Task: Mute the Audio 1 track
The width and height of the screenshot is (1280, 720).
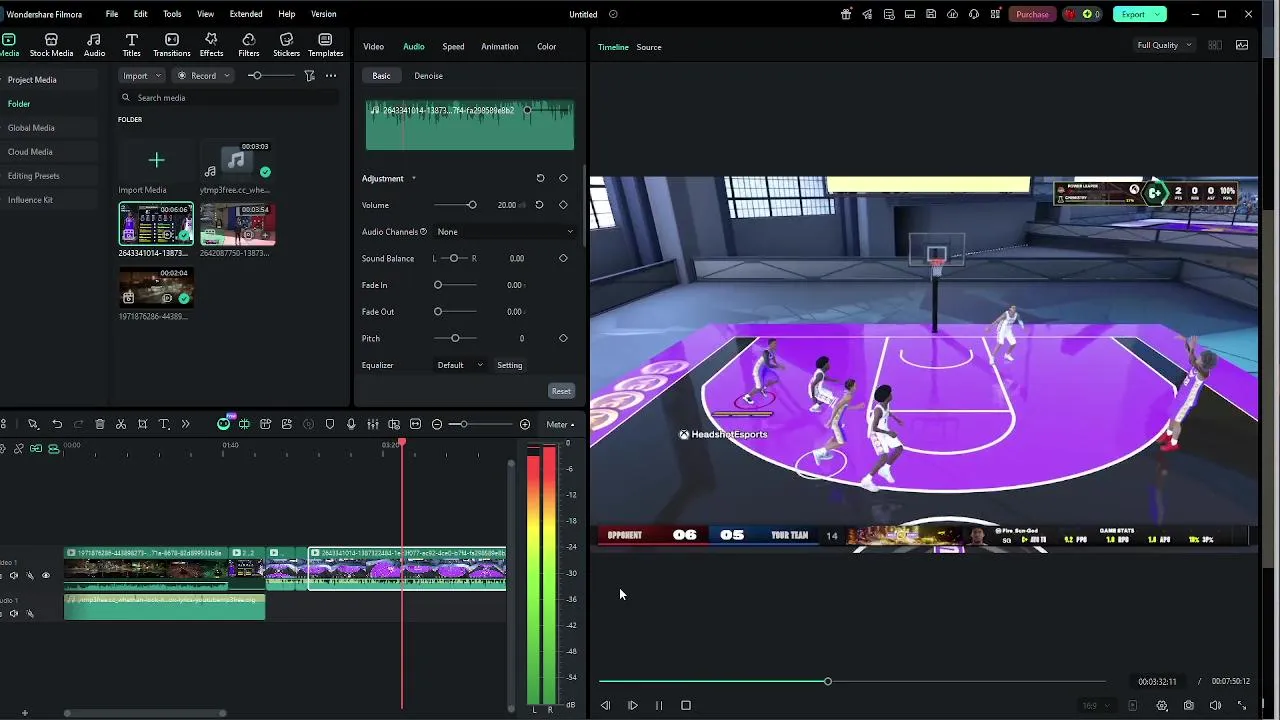Action: (14, 613)
